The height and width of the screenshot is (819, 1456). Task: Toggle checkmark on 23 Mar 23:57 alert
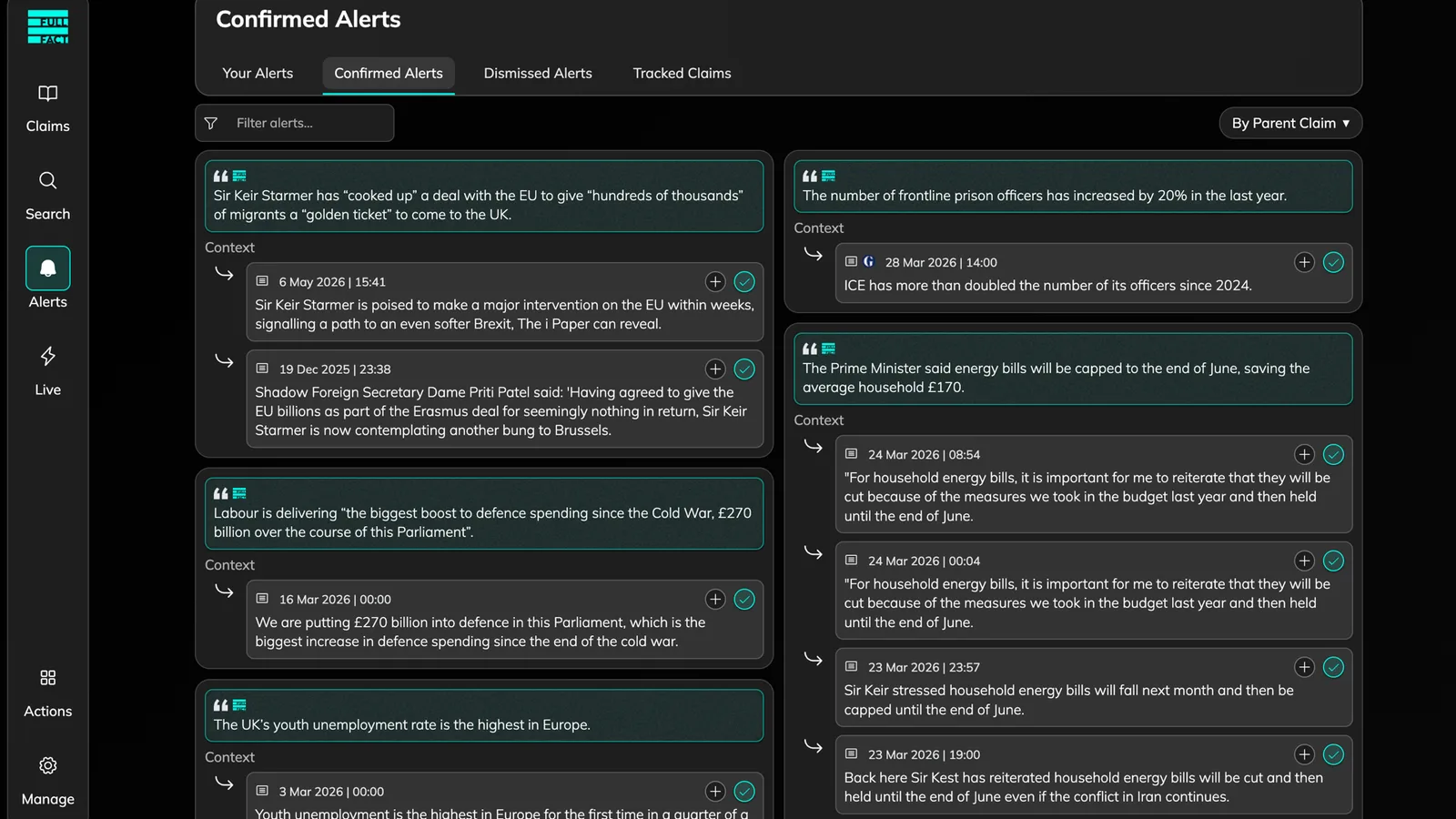tap(1333, 668)
